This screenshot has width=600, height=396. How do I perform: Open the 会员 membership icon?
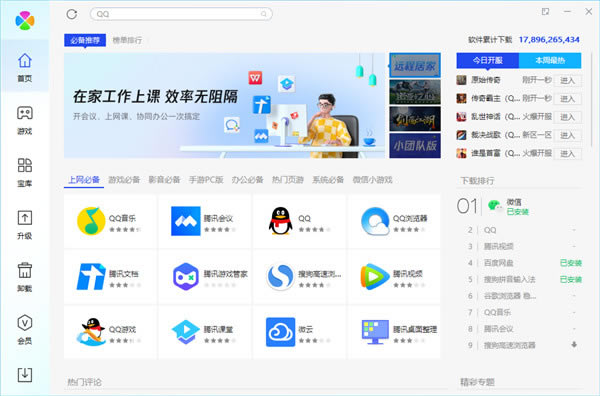point(25,329)
